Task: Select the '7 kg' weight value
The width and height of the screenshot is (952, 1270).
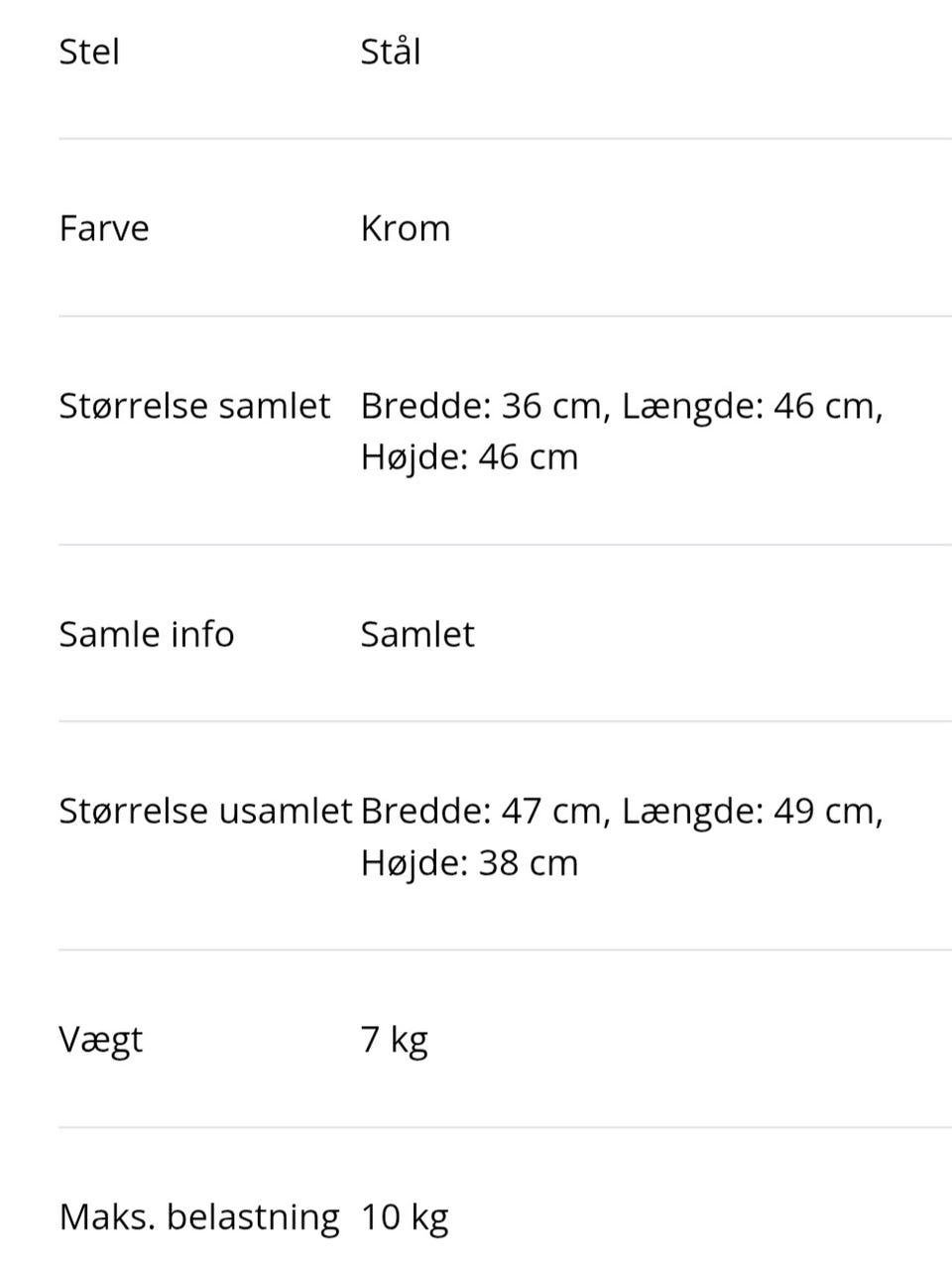Action: pos(395,1040)
